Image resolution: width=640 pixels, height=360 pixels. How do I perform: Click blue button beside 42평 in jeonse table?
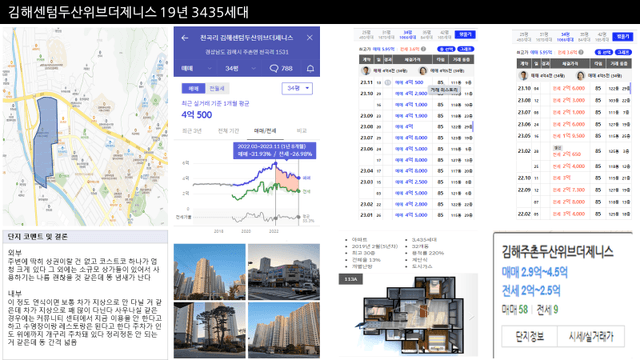(623, 37)
